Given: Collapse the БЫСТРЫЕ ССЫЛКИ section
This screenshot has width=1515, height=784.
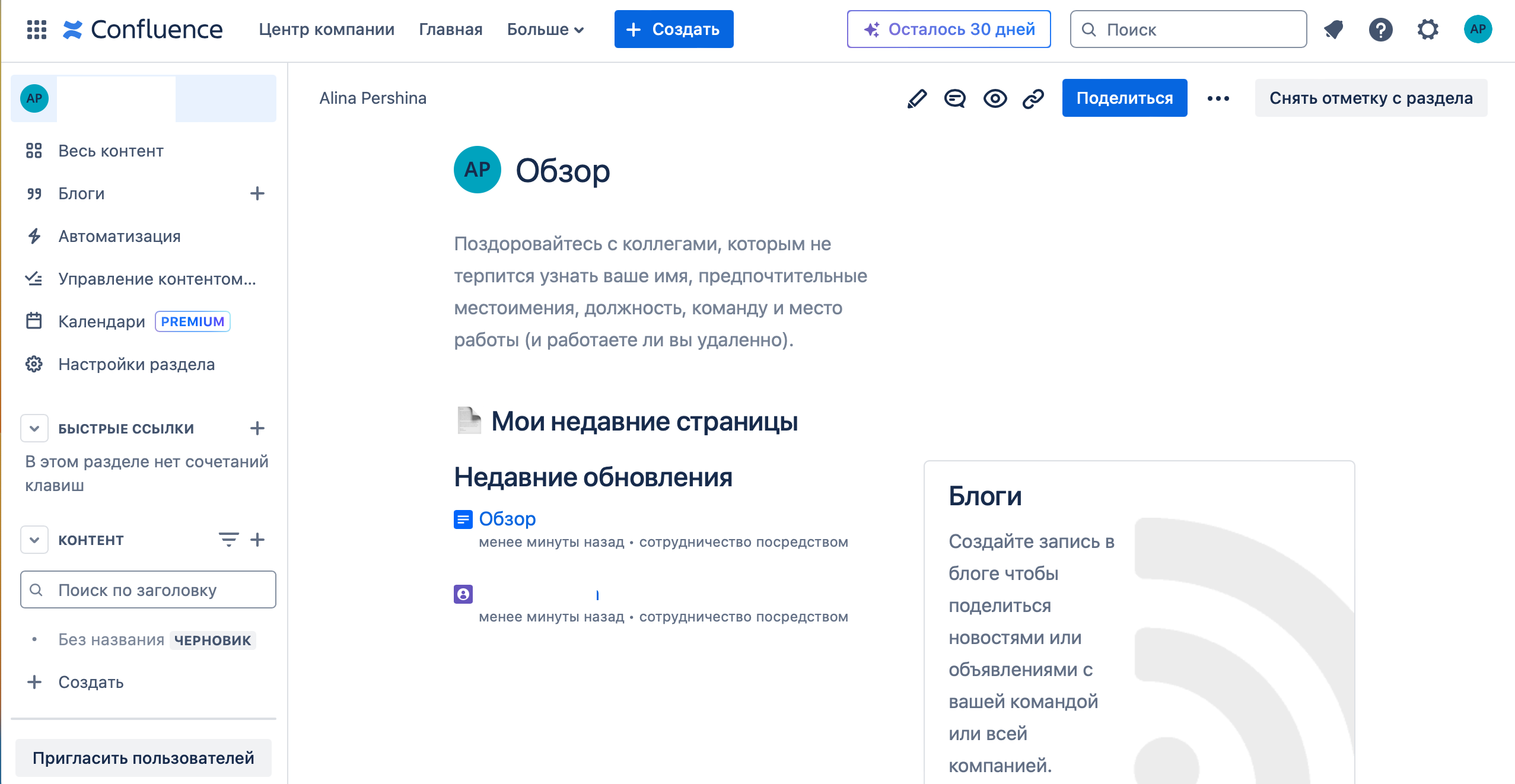Looking at the screenshot, I should point(34,428).
